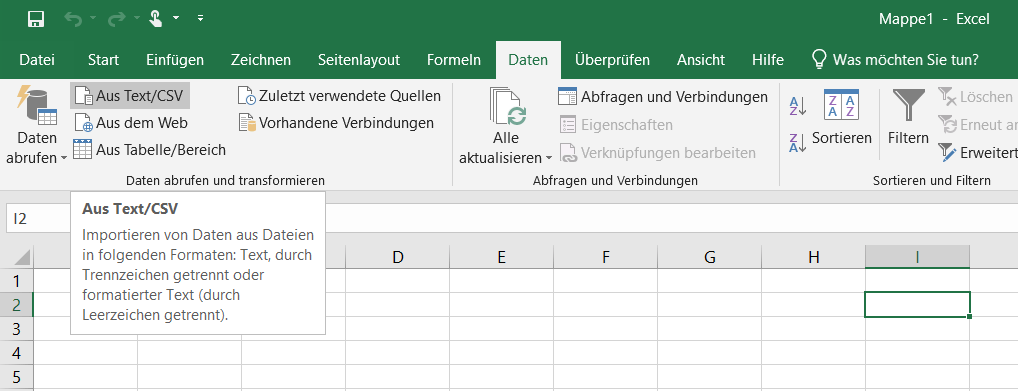Open the Sortieren dialog button
The image size is (1018, 391).
pyautogui.click(x=841, y=117)
